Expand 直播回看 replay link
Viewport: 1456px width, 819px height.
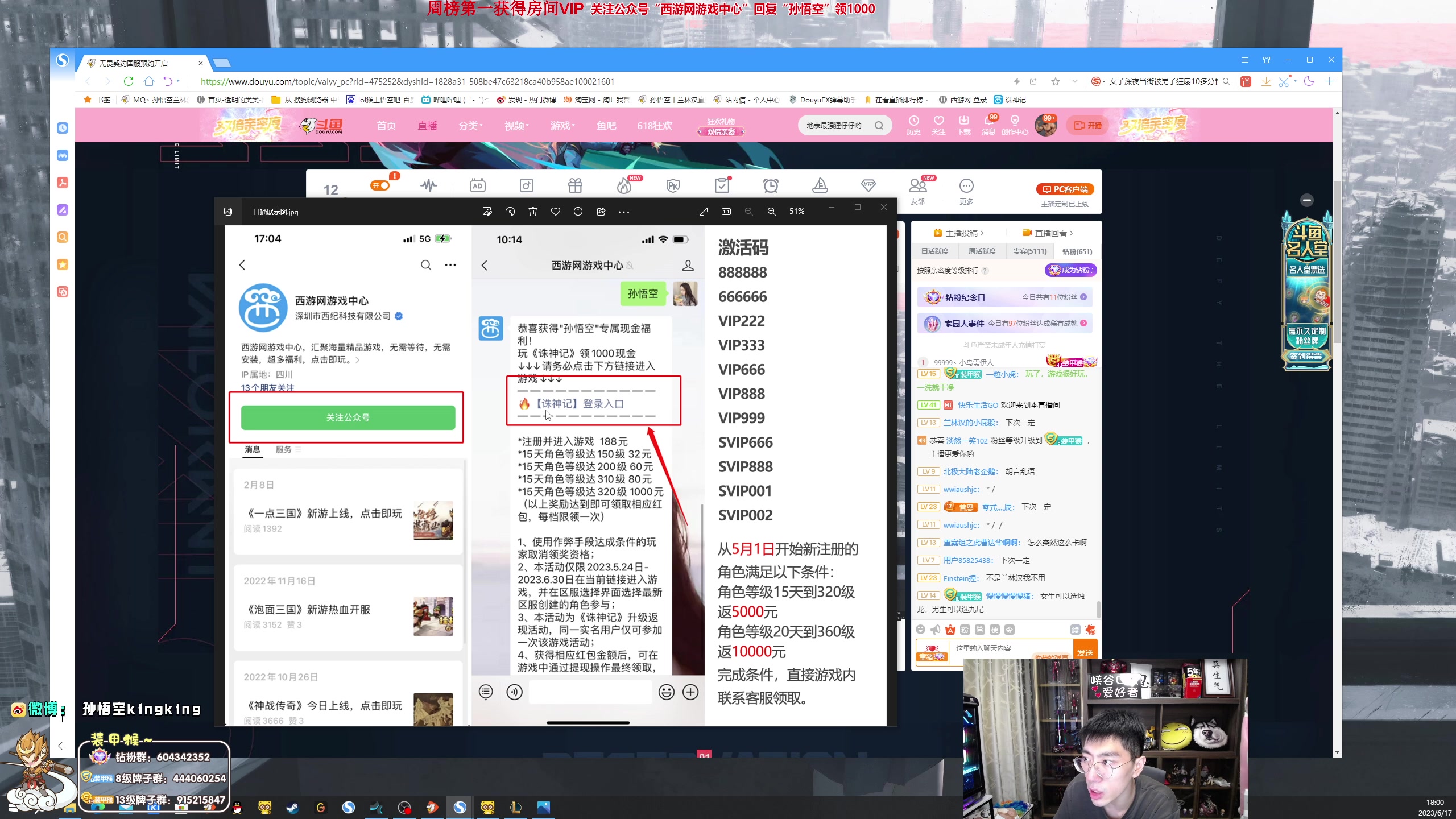[1048, 233]
